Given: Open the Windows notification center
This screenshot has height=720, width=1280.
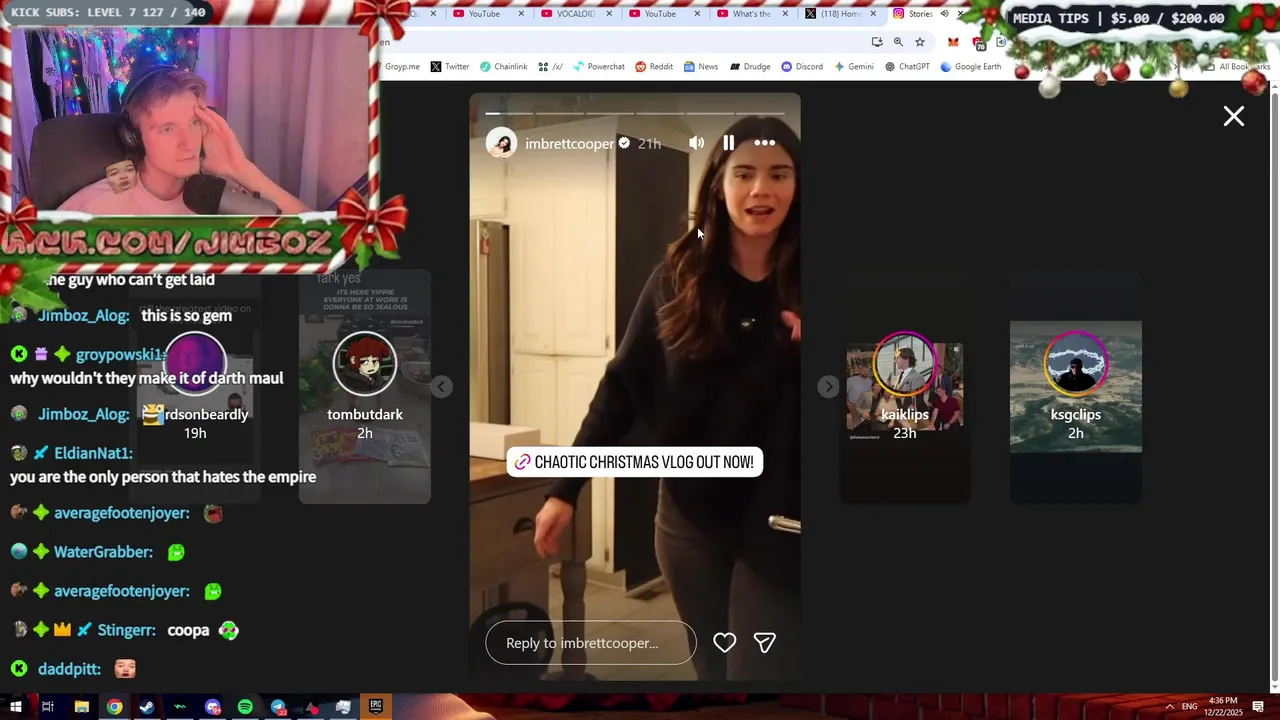Looking at the screenshot, I should (1258, 707).
